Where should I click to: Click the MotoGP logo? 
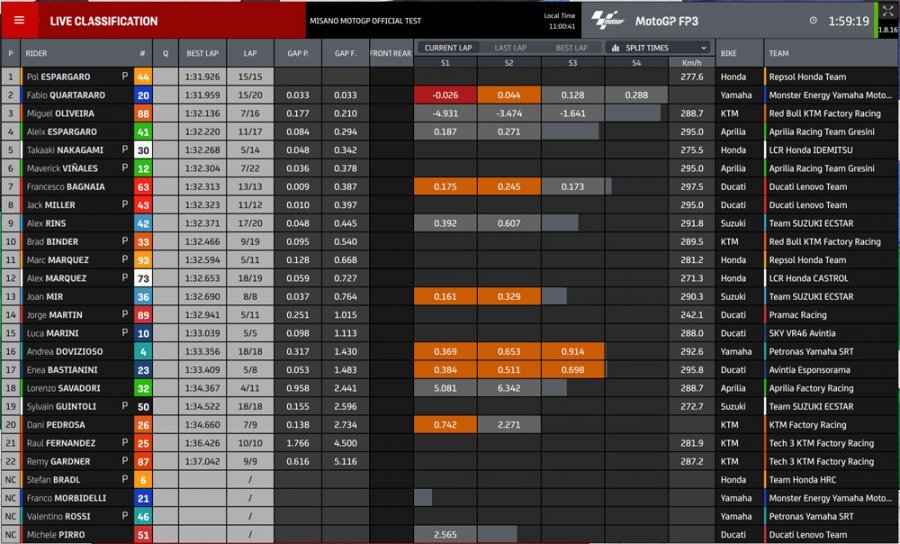point(607,21)
